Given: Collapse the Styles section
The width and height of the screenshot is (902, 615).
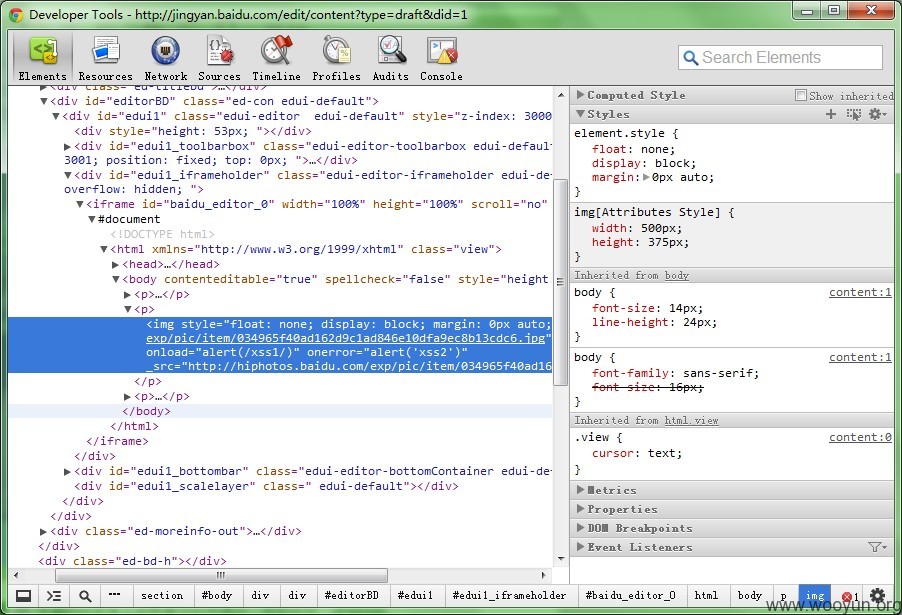Looking at the screenshot, I should click(580, 114).
